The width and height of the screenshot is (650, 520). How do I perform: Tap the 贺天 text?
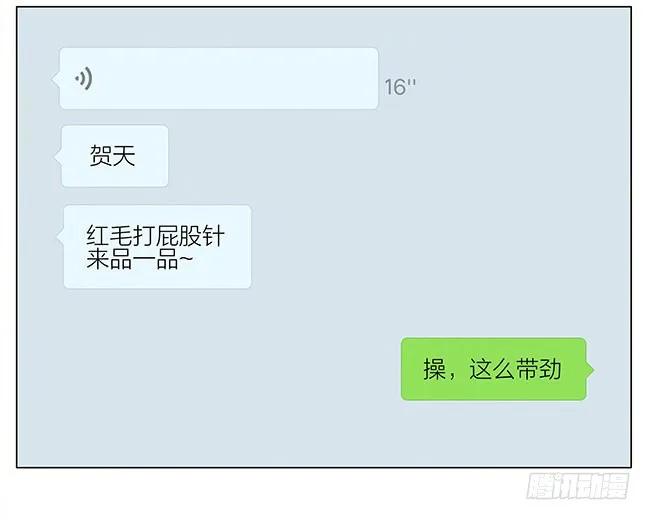coord(113,156)
